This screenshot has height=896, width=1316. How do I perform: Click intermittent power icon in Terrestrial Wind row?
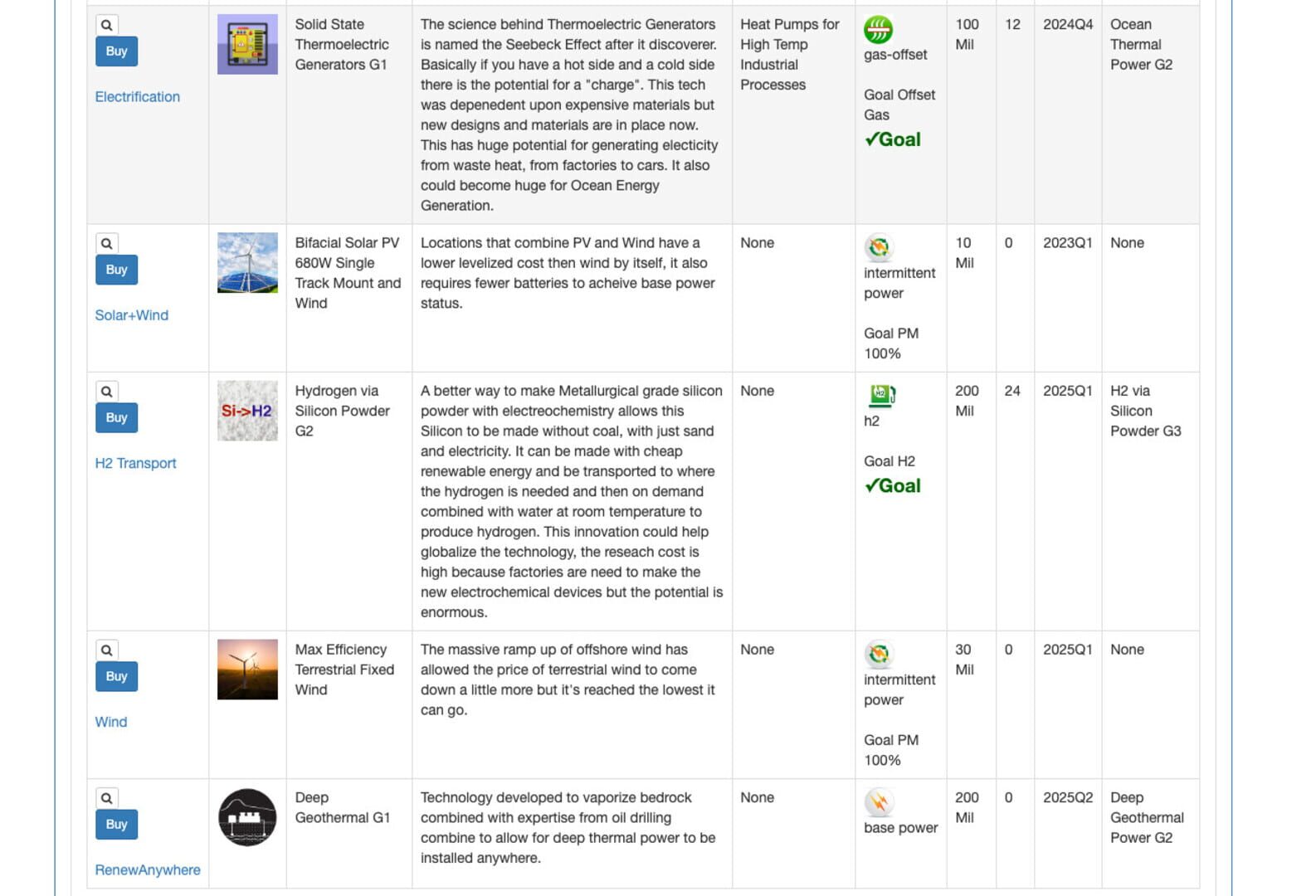(879, 654)
